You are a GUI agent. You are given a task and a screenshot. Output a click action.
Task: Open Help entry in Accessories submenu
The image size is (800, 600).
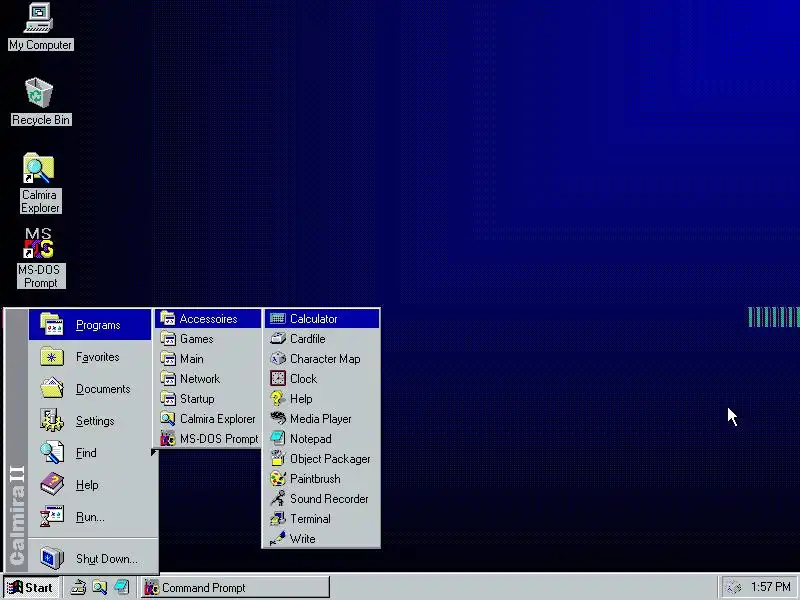click(x=321, y=398)
